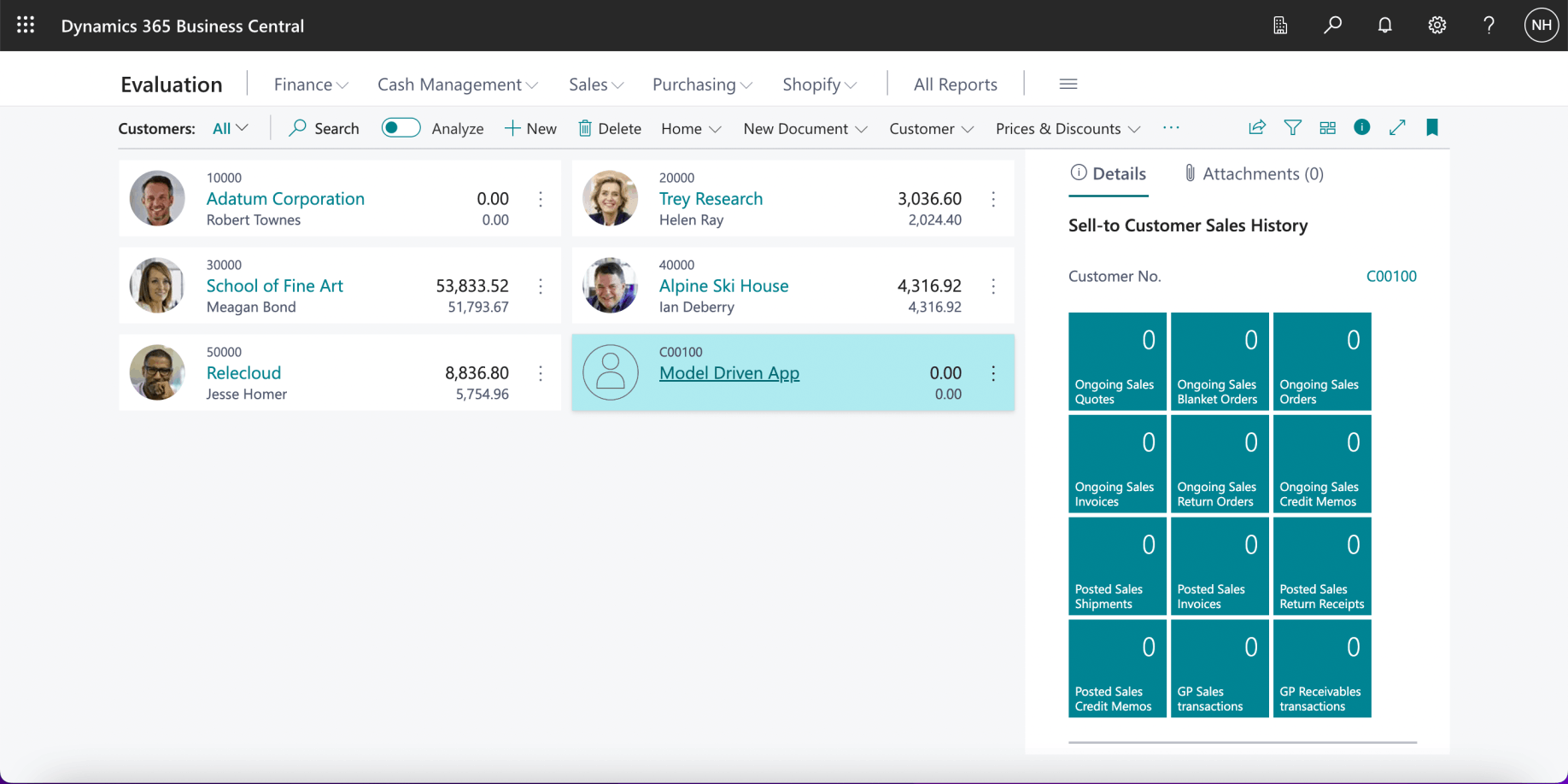
Task: Open Alpine Ski House customer card
Action: tap(723, 286)
